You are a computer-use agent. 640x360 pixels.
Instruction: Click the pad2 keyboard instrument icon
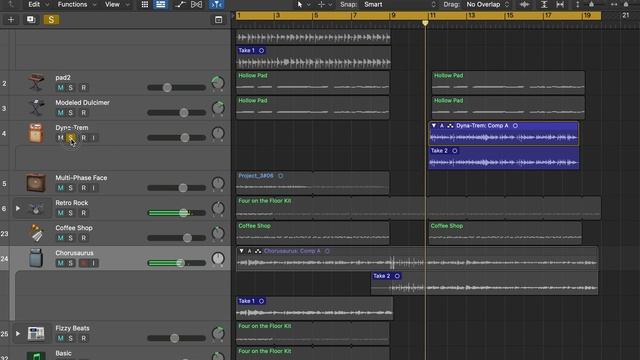coord(36,83)
